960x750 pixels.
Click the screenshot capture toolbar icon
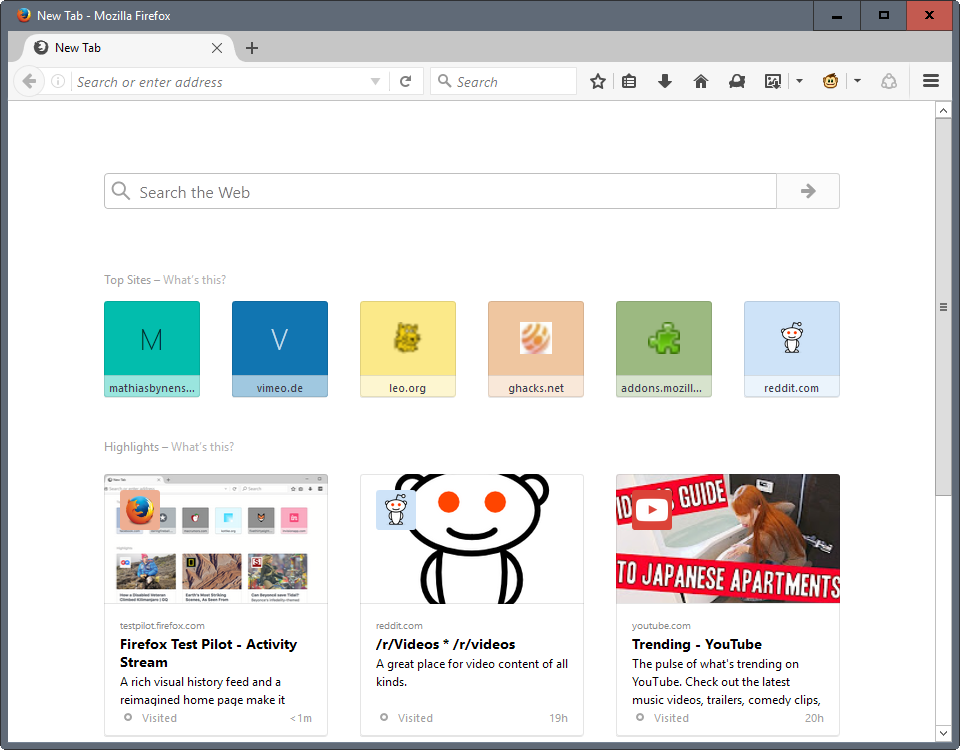click(x=773, y=81)
